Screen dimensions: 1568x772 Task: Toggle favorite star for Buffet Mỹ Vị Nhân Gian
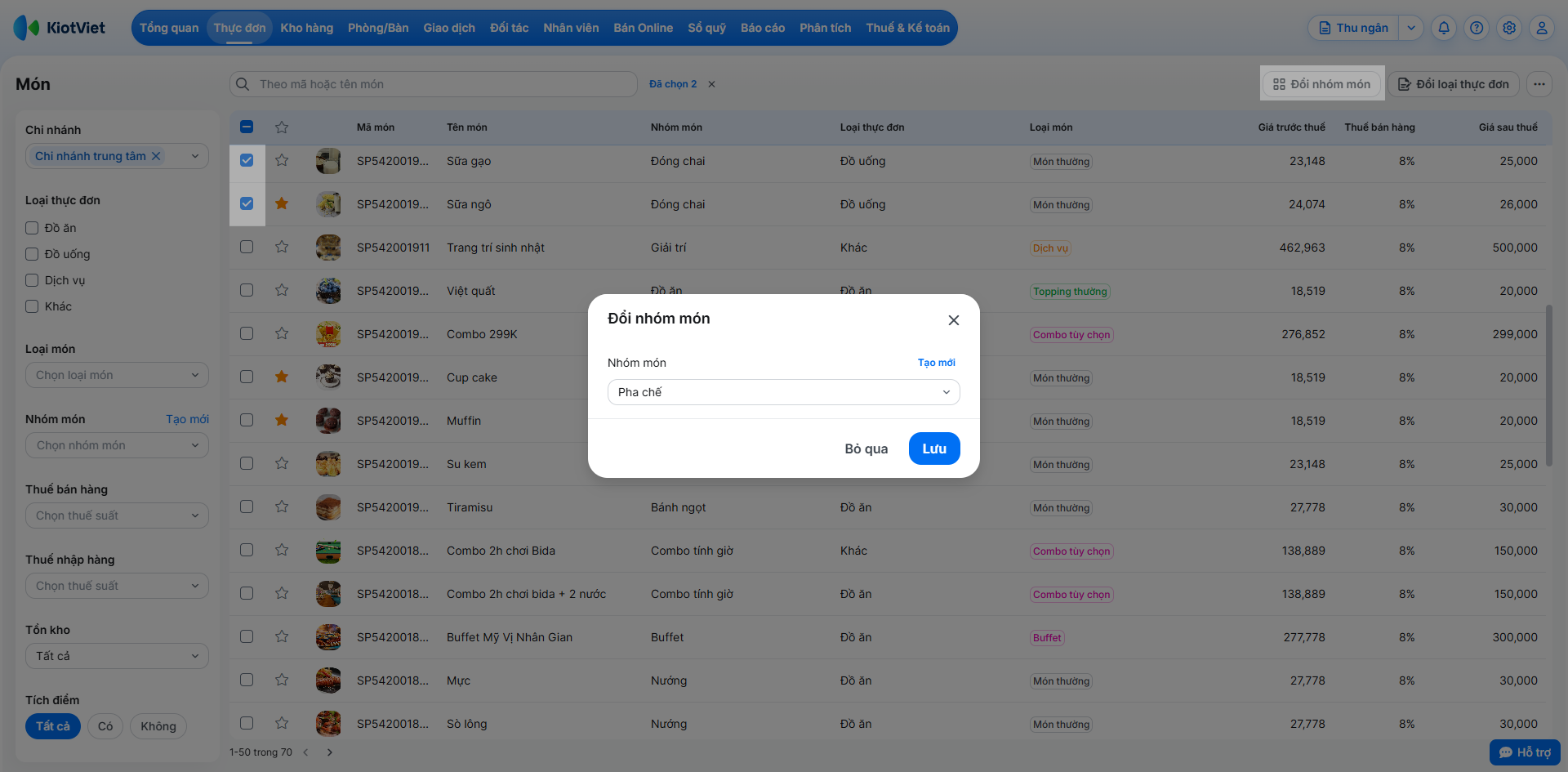[x=282, y=636]
